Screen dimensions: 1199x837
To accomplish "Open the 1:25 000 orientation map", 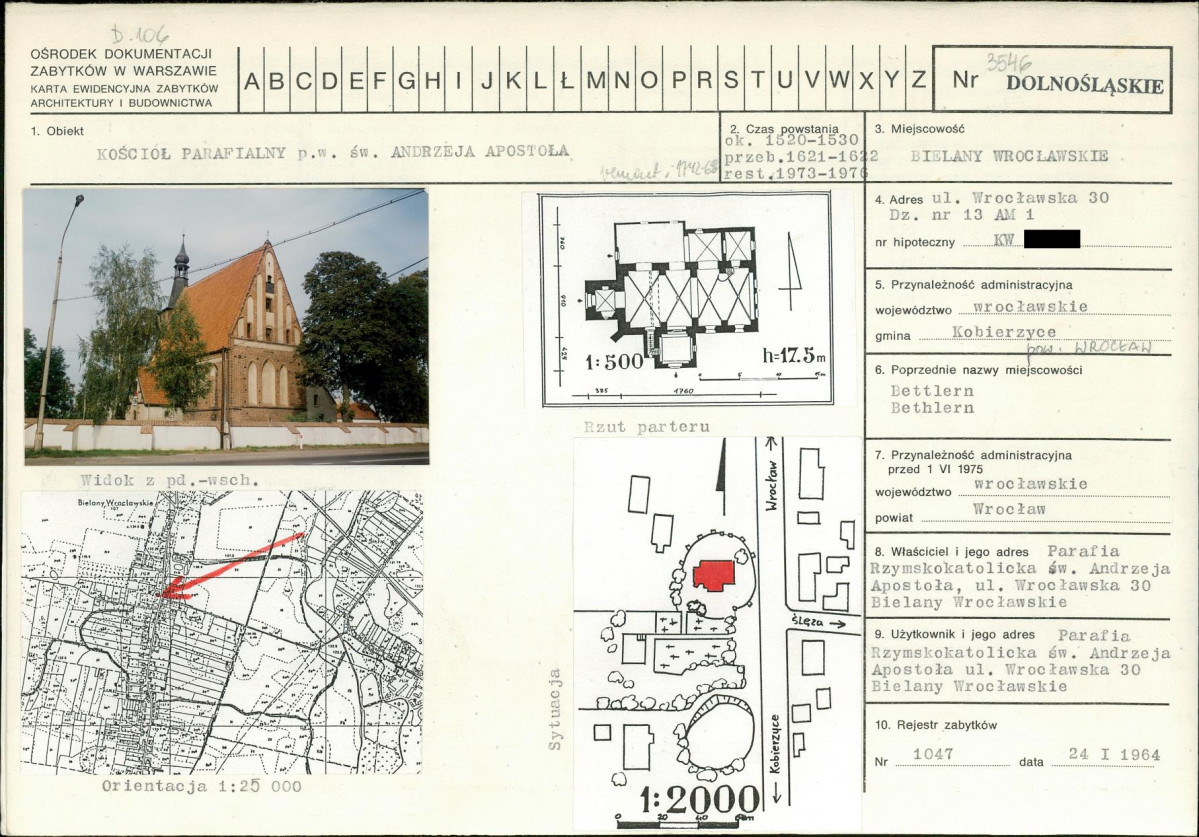I will 222,632.
